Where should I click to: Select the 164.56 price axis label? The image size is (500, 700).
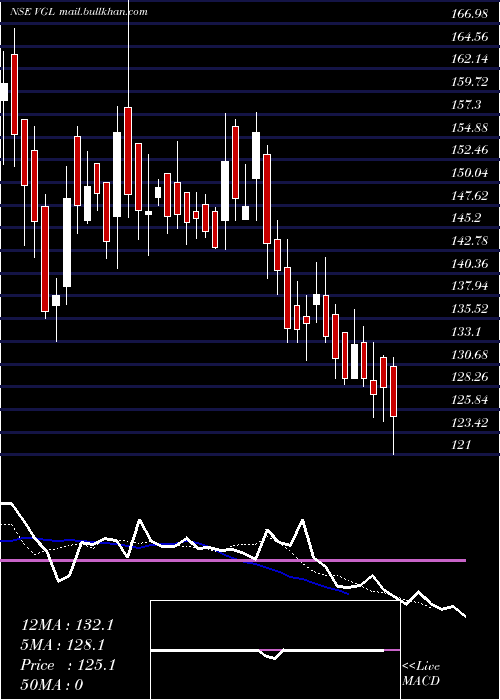[x=470, y=37]
